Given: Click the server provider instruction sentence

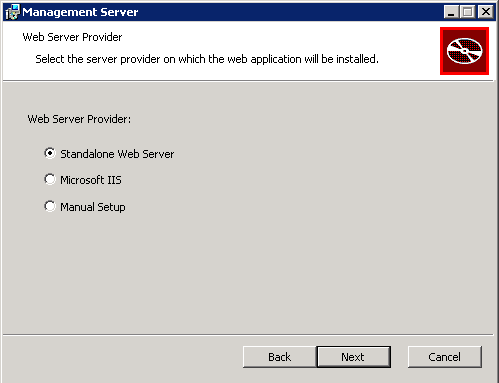Looking at the screenshot, I should (x=207, y=59).
